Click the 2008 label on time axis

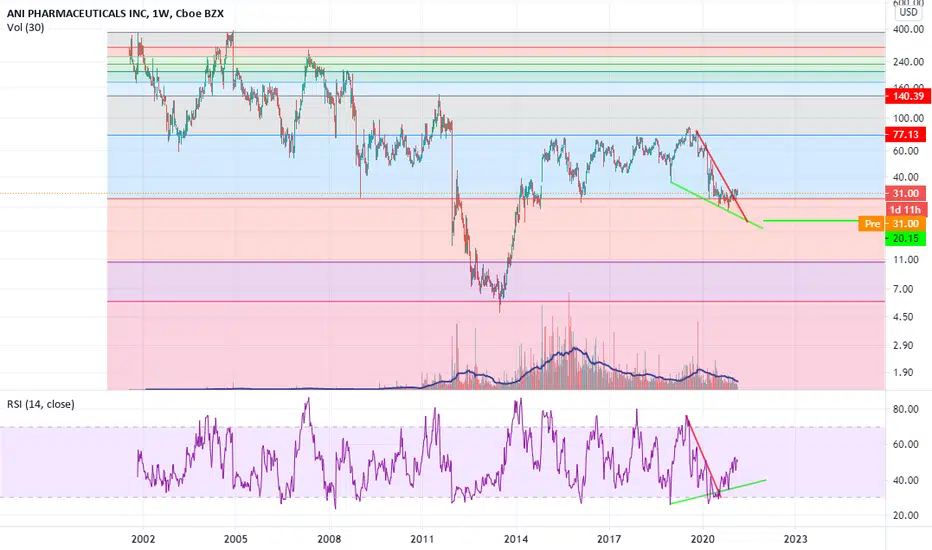pyautogui.click(x=329, y=539)
